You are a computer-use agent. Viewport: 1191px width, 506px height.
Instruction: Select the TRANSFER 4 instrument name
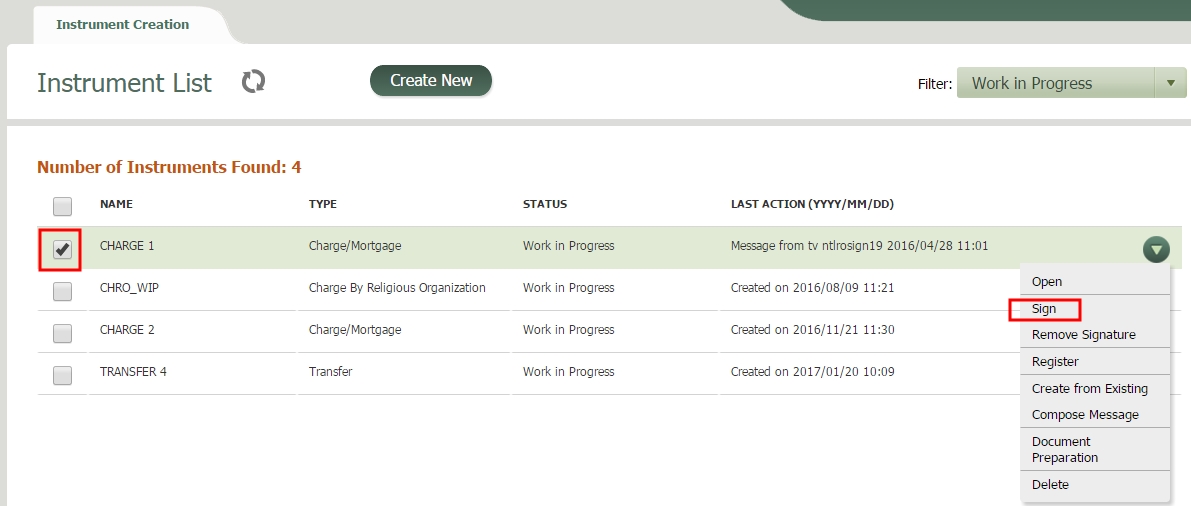coord(133,372)
